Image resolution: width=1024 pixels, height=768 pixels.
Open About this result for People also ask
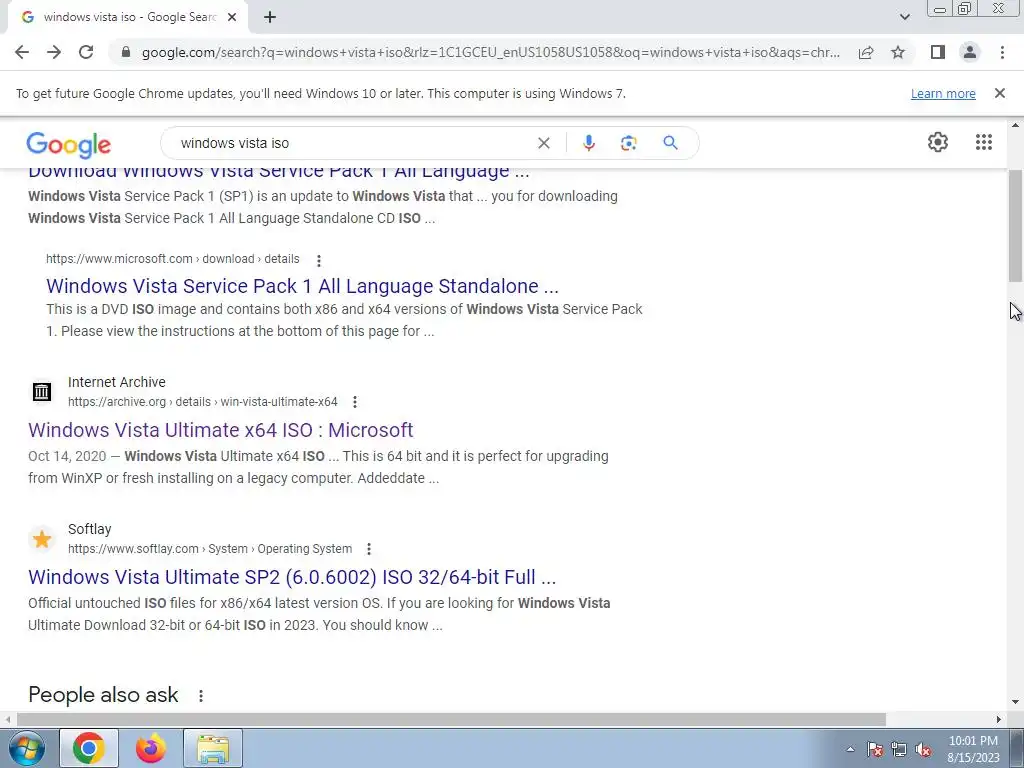[x=201, y=696]
